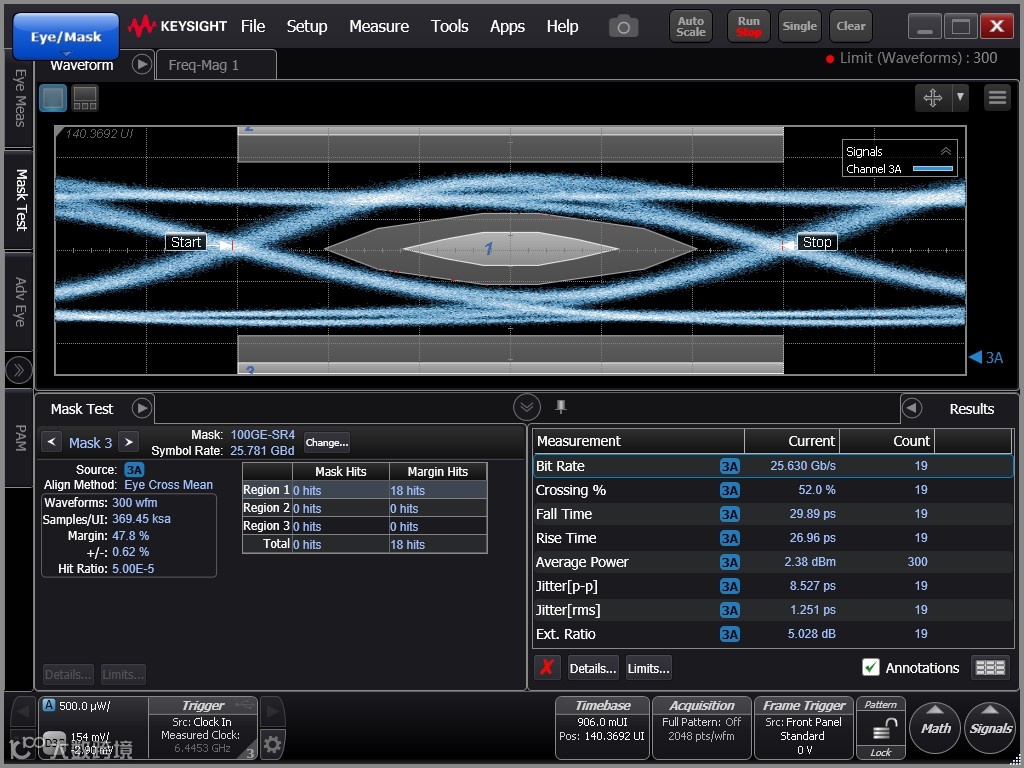Image resolution: width=1024 pixels, height=768 pixels.
Task: Click the red X delete measurement icon
Action: click(x=546, y=668)
